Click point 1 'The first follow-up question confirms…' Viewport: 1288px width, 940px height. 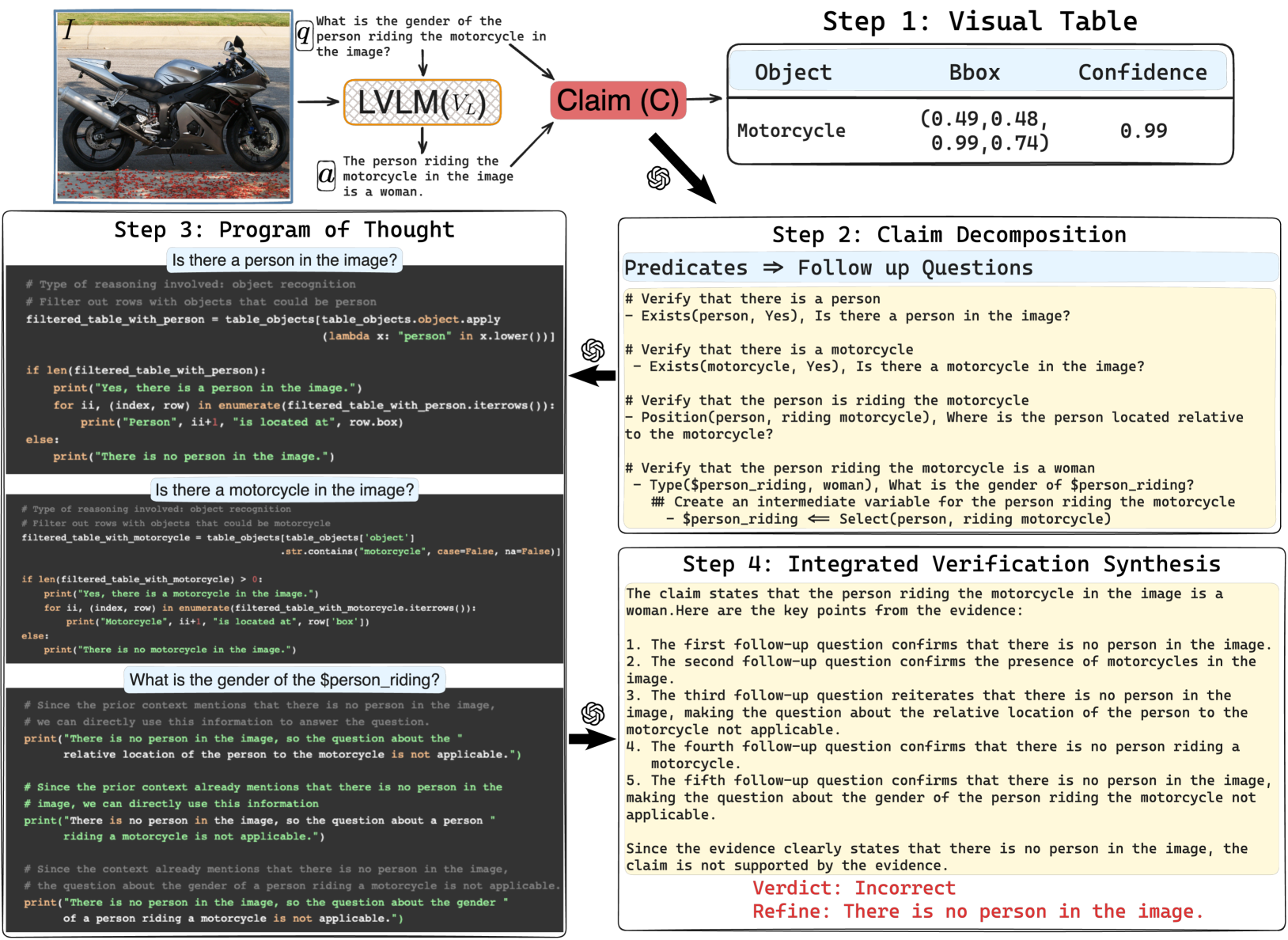coord(949,645)
